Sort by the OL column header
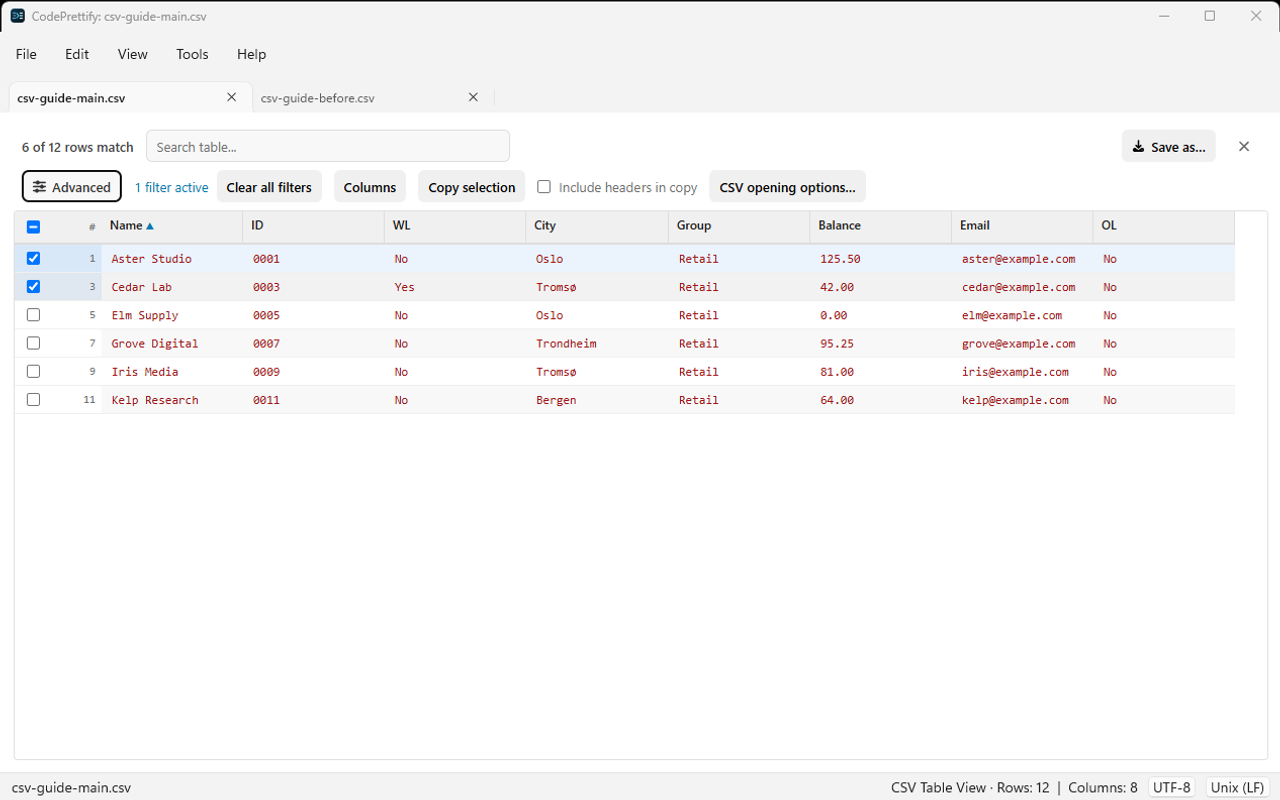1280x800 pixels. (x=1164, y=226)
